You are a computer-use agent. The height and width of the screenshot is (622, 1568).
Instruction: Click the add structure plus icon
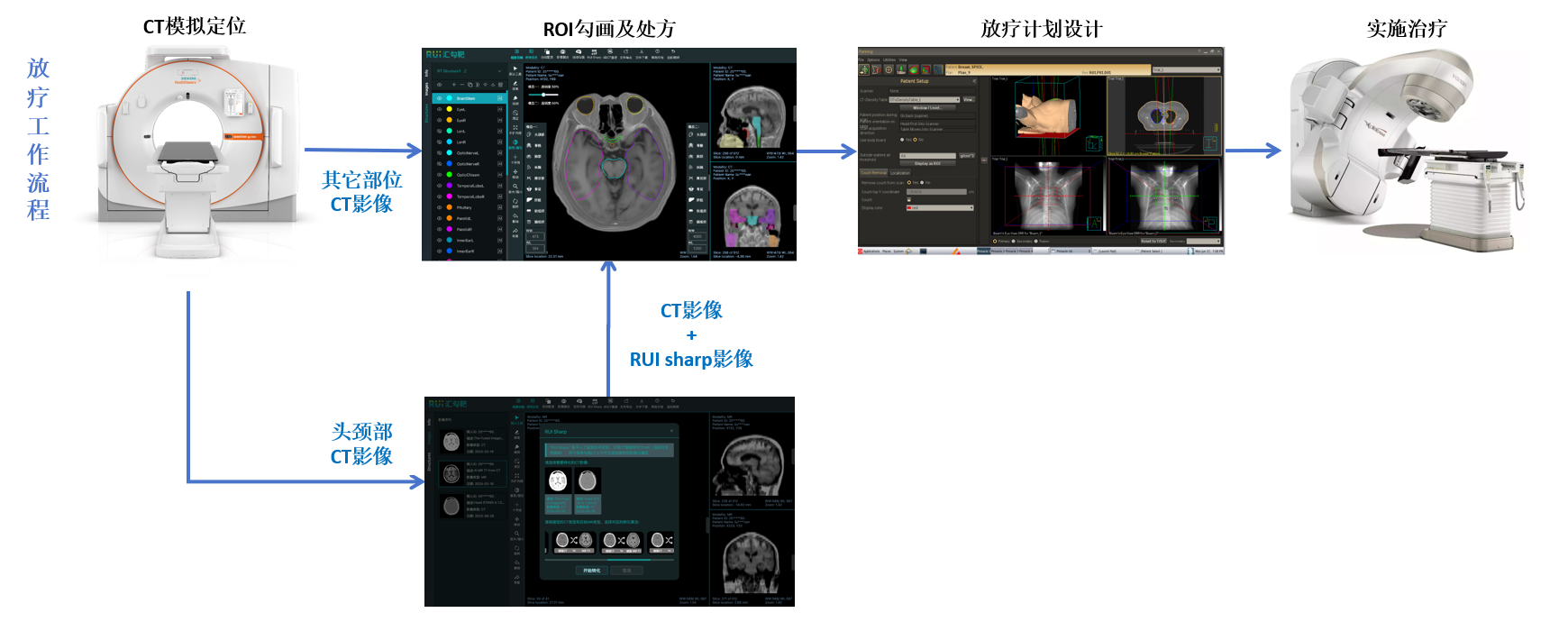coord(453,85)
